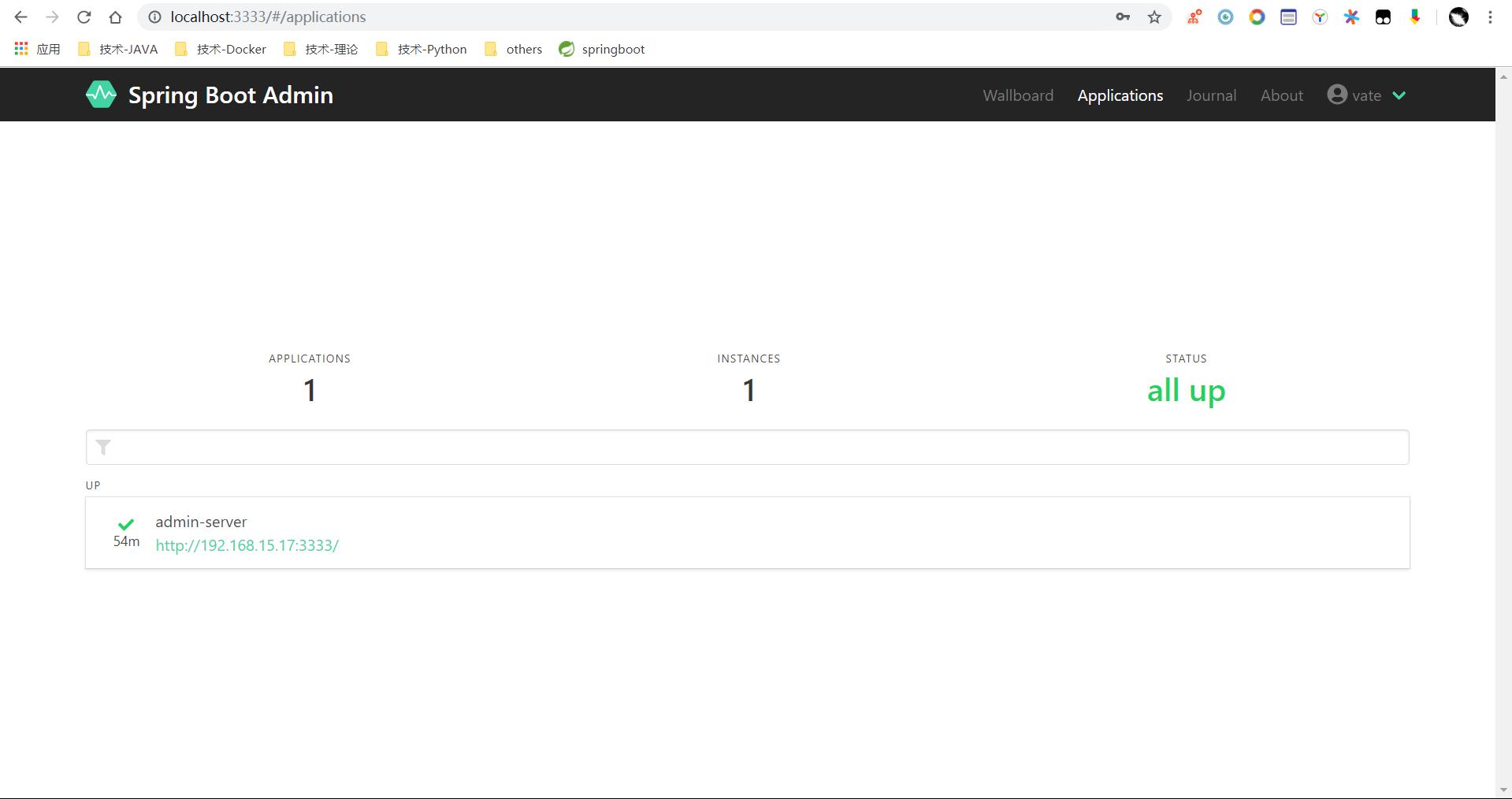Screen dimensions: 1512x799
Task: Click the colorful pinwheel extension icon
Action: 1351,17
